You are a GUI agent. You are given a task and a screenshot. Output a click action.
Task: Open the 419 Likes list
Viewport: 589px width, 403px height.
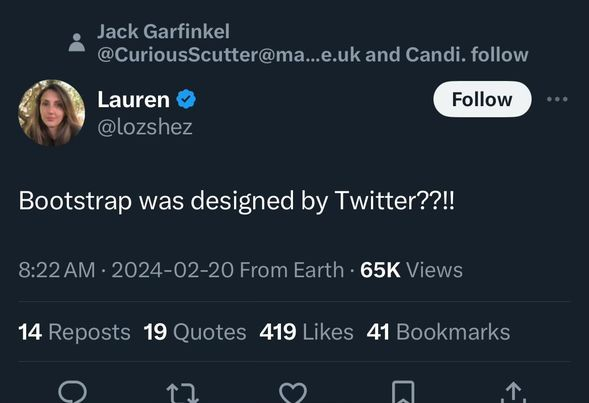pos(307,332)
